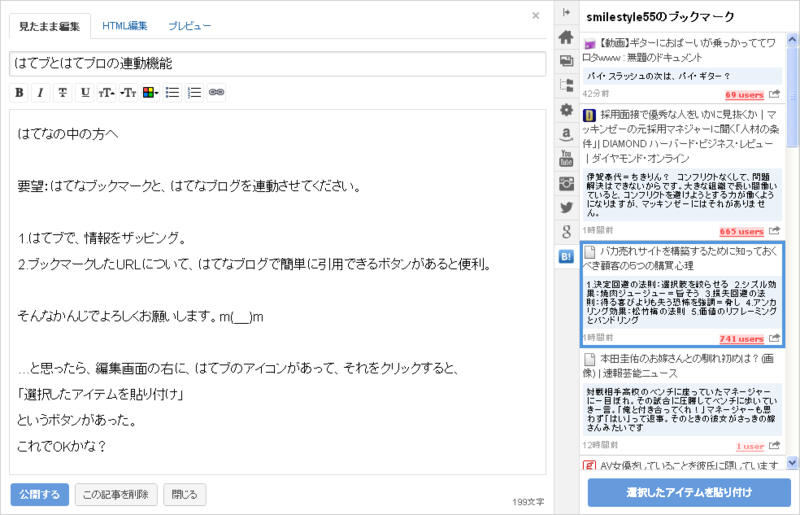
Task: Open the Instagram camera sidebar icon
Action: (x=566, y=183)
